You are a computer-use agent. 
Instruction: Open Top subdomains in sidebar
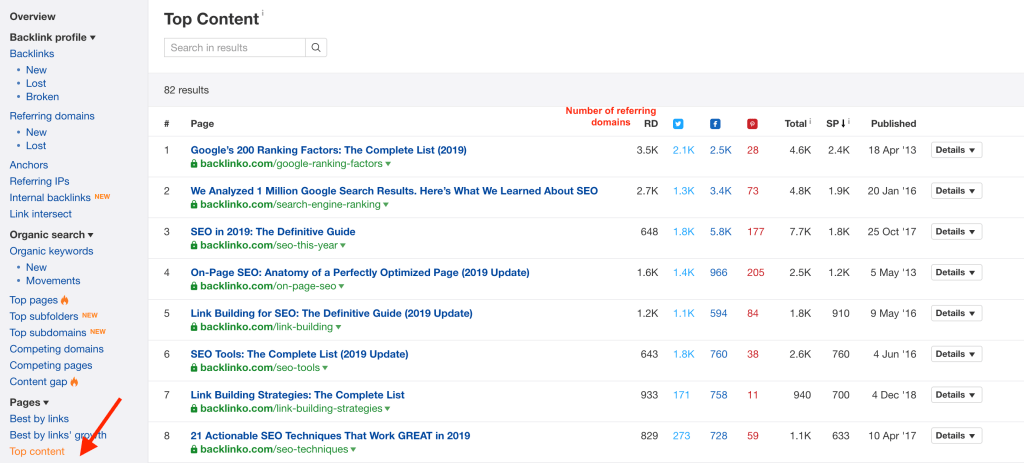coord(48,333)
